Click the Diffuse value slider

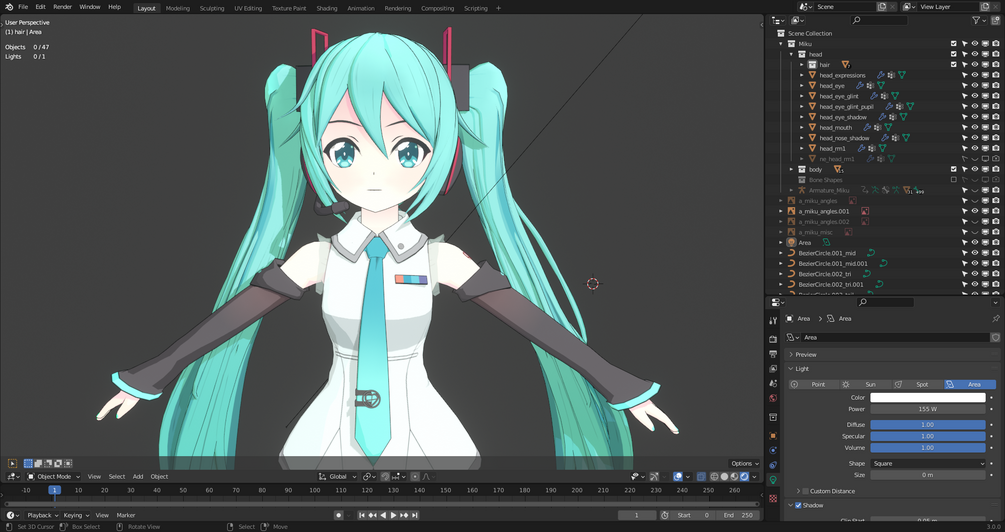point(927,425)
